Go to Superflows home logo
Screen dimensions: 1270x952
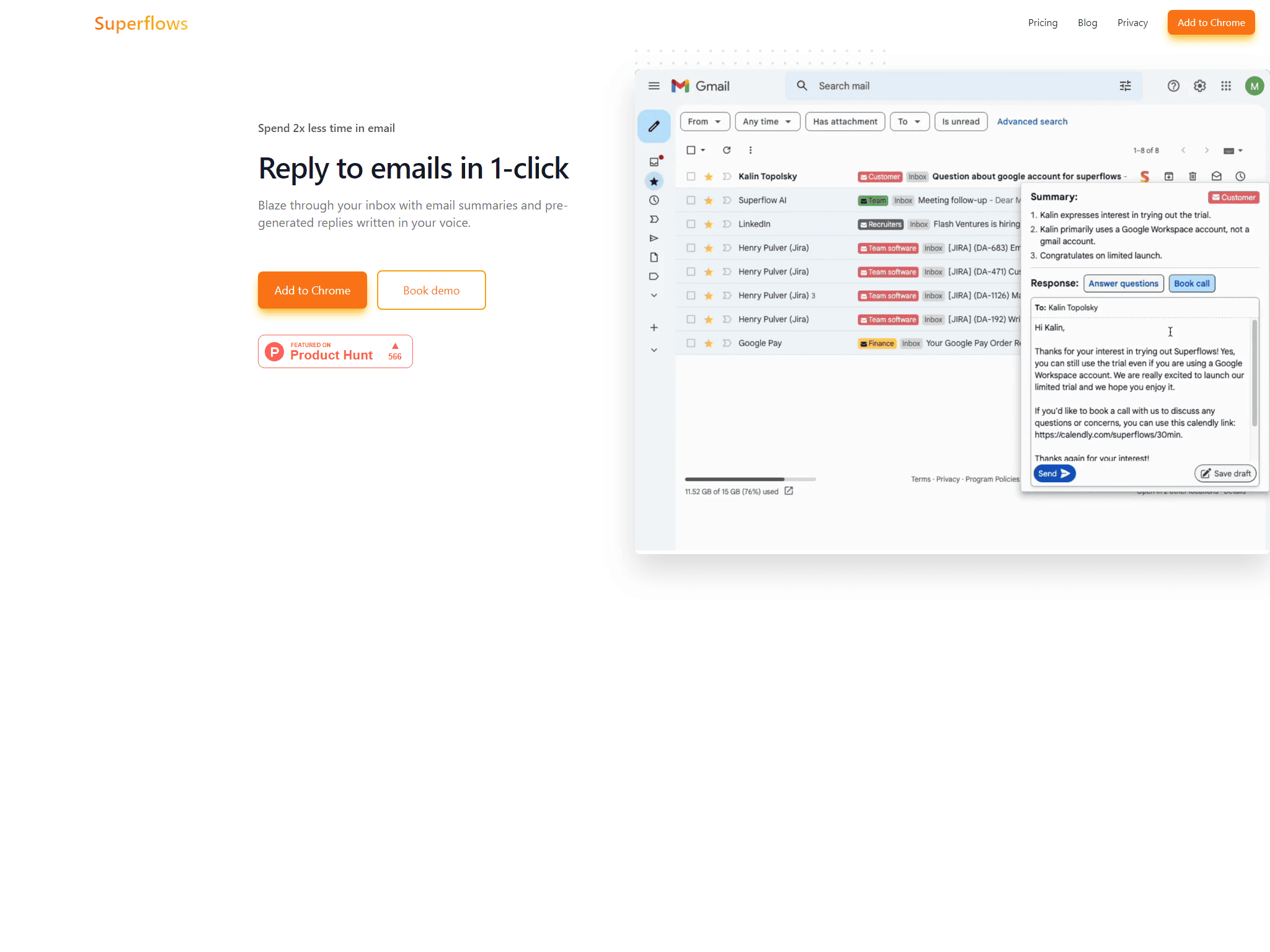(x=141, y=23)
